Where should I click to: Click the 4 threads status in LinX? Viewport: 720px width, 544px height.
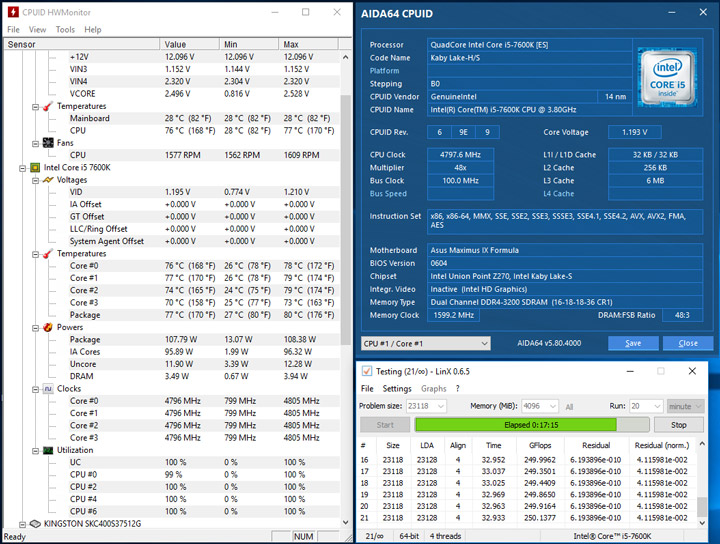445,536
